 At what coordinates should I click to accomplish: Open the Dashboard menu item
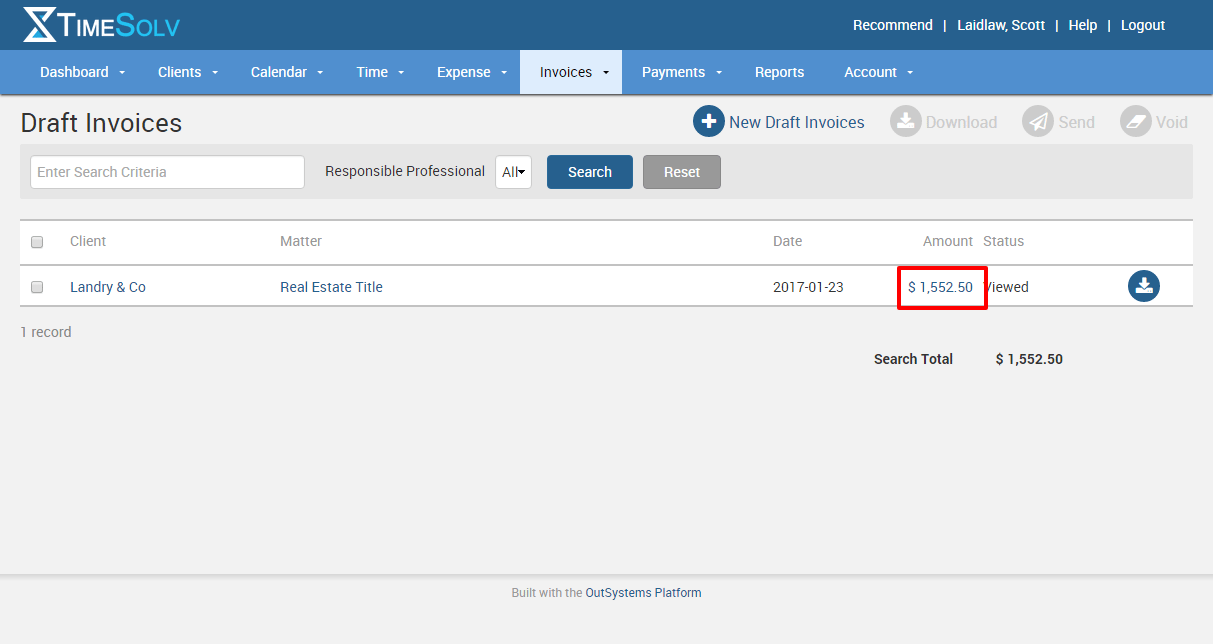point(79,72)
